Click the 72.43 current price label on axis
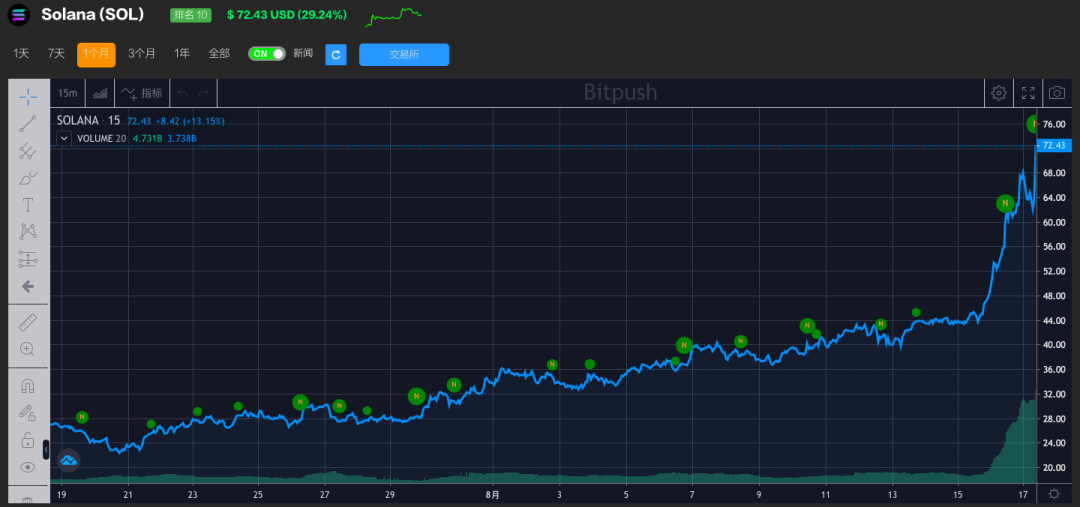The height and width of the screenshot is (507, 1080). point(1054,145)
